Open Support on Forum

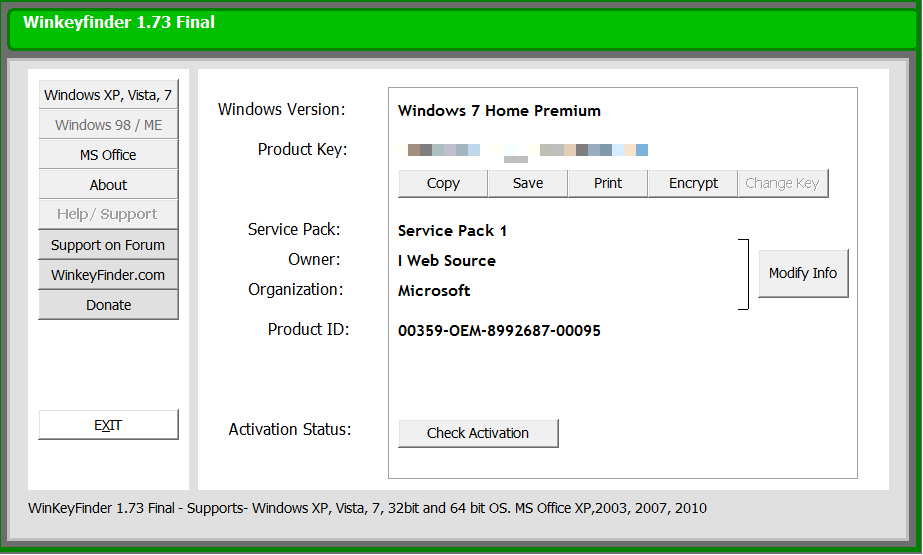(x=108, y=245)
